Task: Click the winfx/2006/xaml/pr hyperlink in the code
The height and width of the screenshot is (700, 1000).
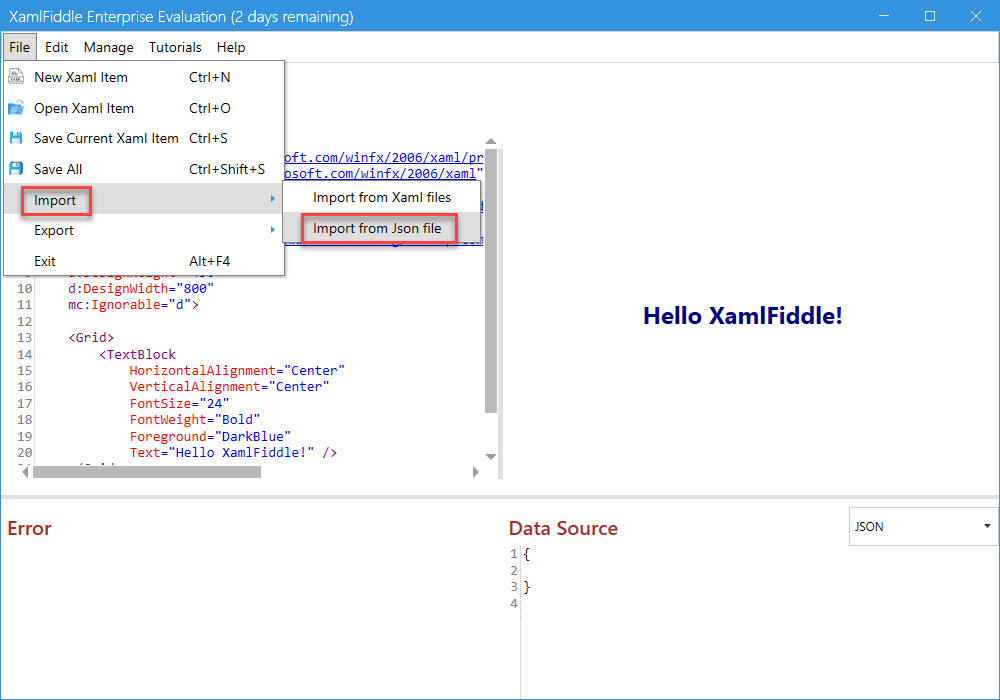Action: click(384, 157)
